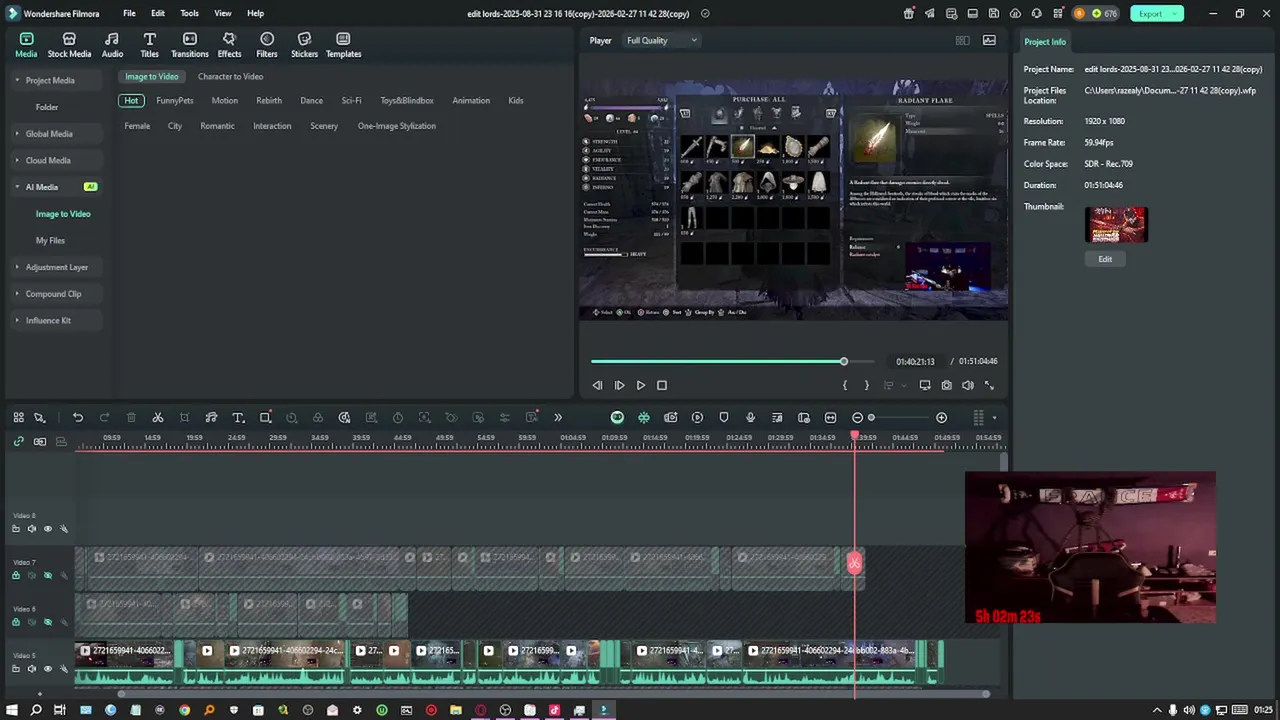Play the video in the player

point(641,385)
